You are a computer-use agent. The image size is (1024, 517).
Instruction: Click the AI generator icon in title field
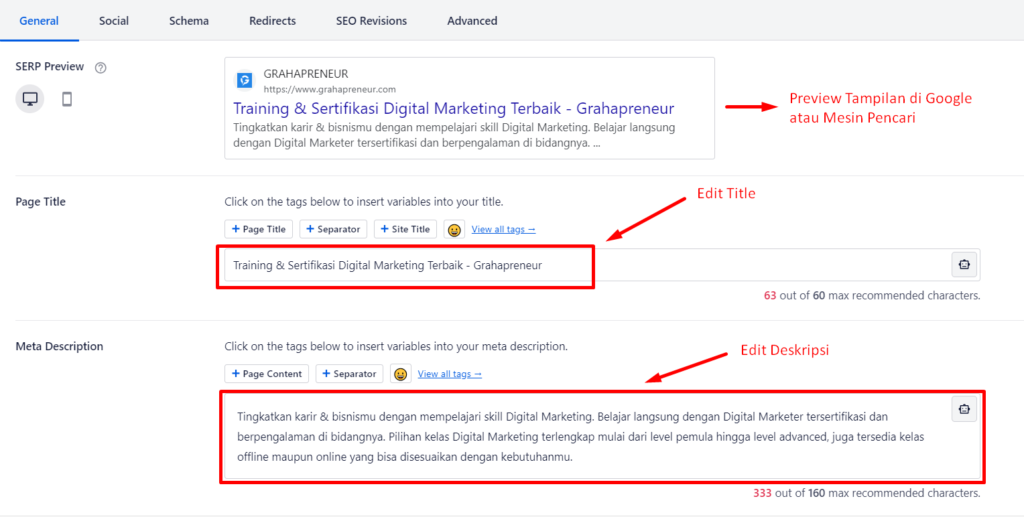coord(964,264)
